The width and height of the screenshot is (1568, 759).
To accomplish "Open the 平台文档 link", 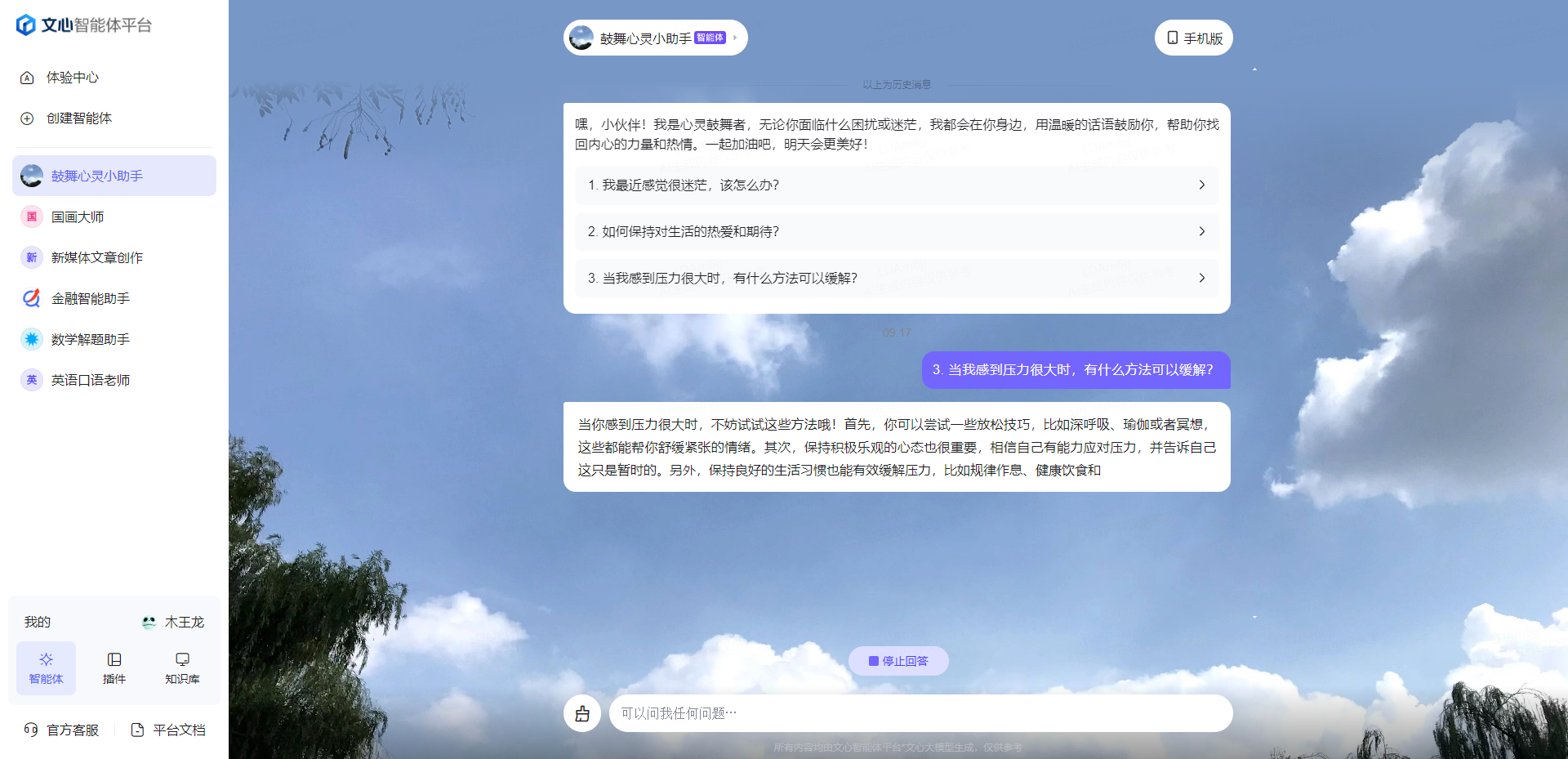I will [168, 730].
